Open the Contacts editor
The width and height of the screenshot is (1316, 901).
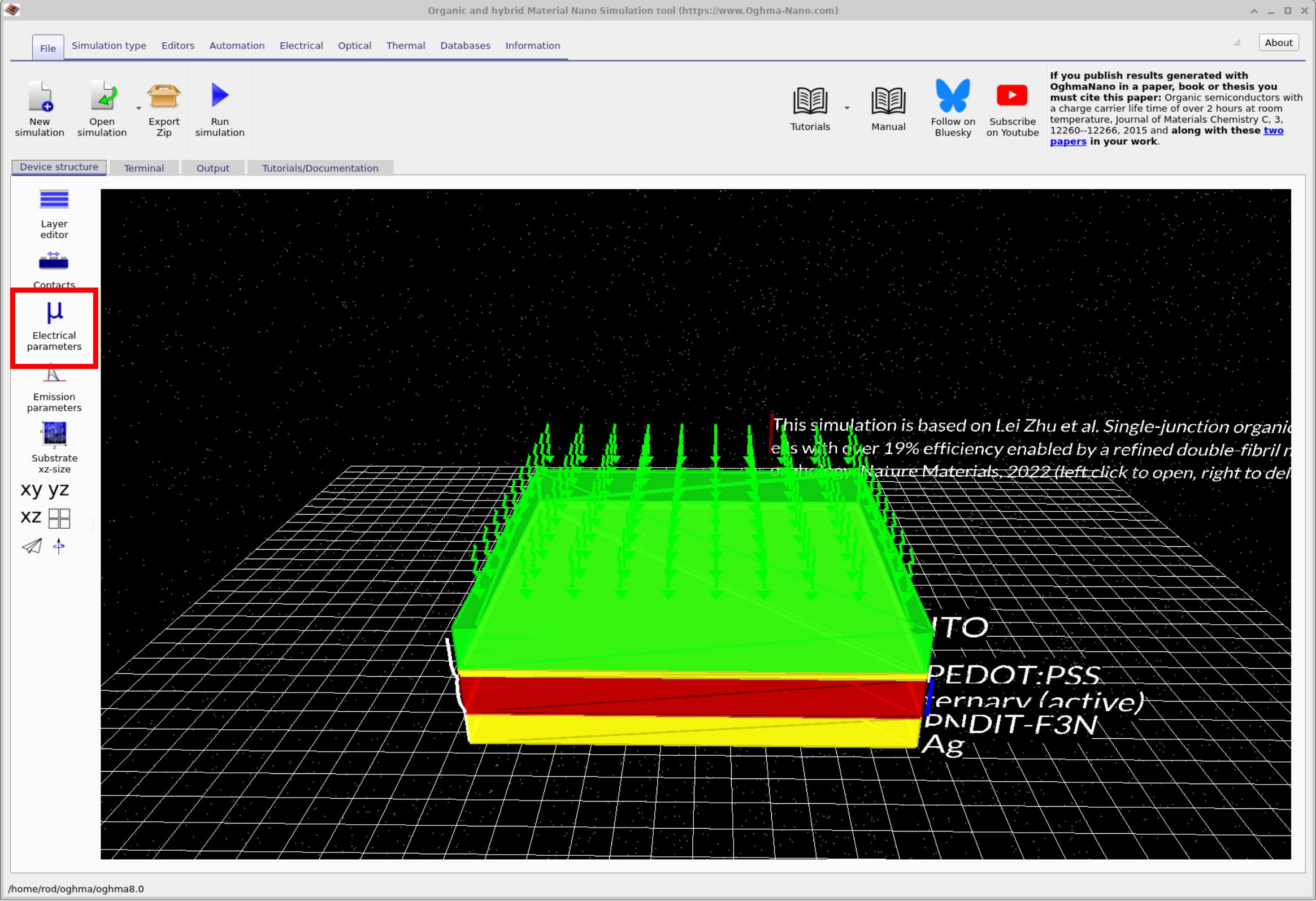click(x=54, y=266)
